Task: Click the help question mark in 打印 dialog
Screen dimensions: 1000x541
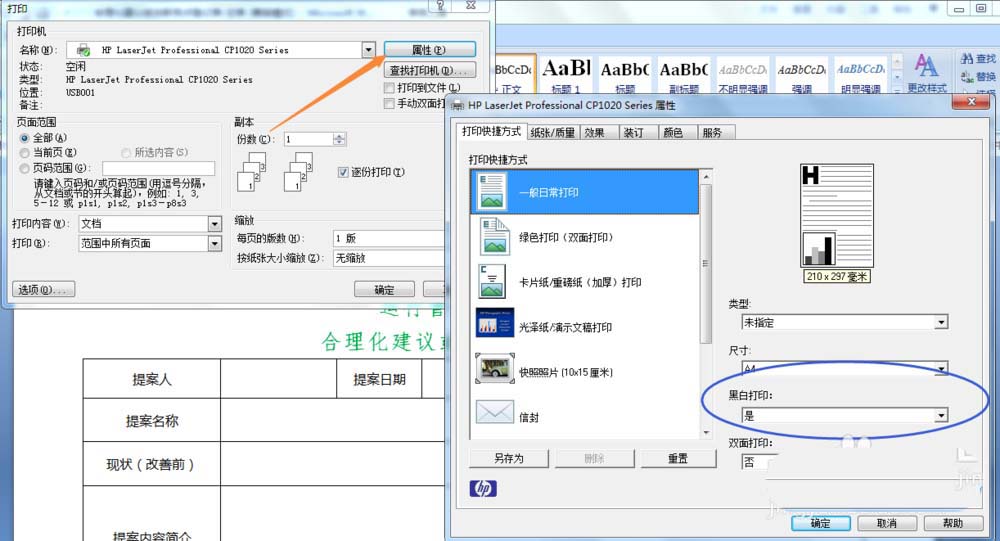Action: (440, 5)
